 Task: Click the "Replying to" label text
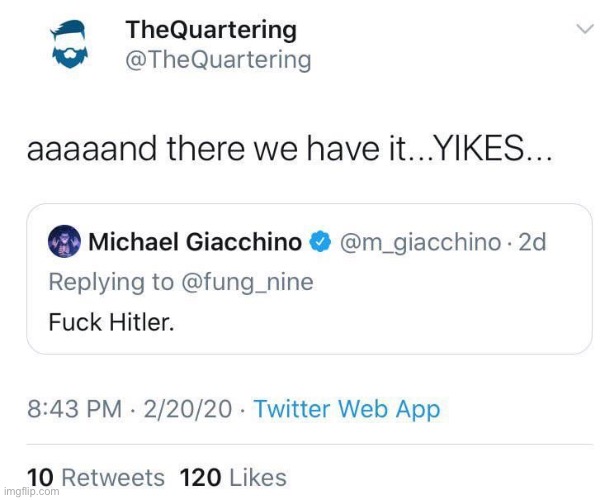tap(111, 282)
